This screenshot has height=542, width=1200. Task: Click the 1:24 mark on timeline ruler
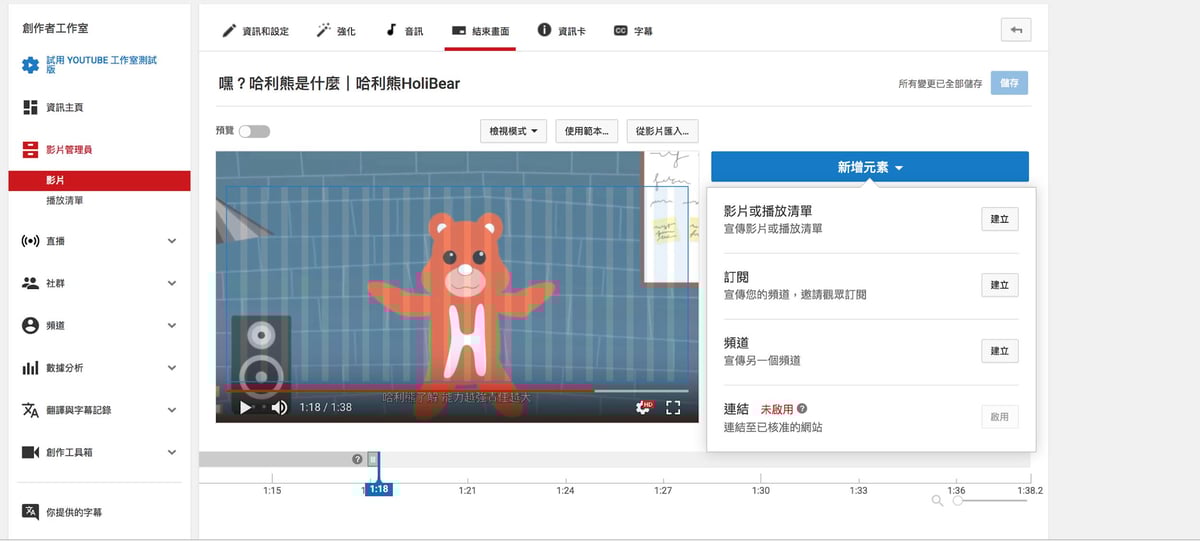pos(565,490)
